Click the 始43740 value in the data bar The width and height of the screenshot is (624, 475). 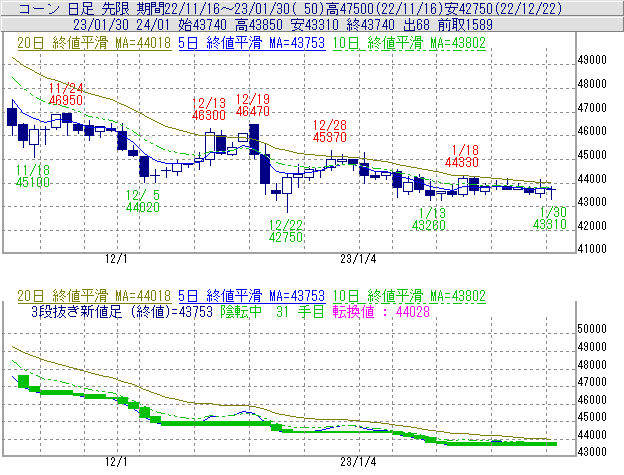(x=203, y=25)
